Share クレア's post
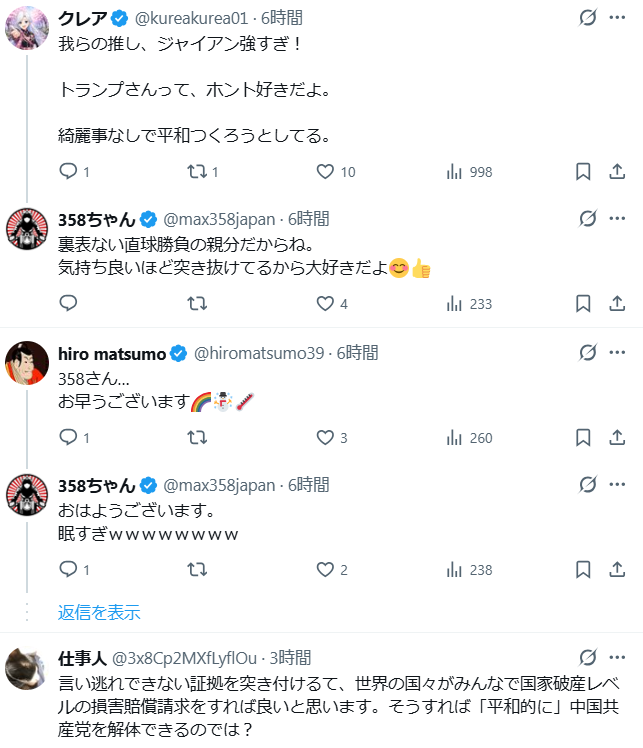This screenshot has height=748, width=643. click(617, 172)
